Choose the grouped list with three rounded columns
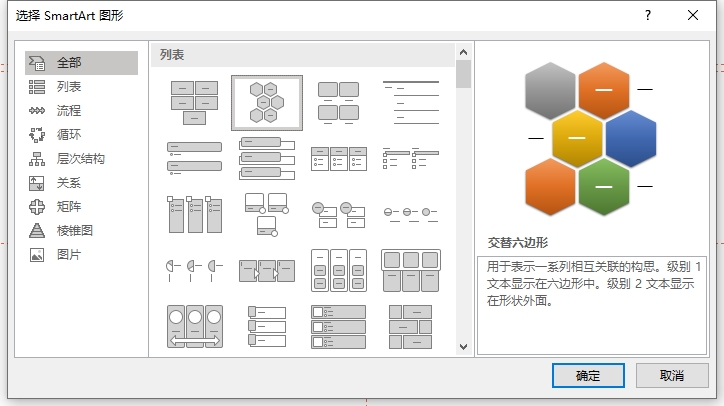Screen dimensions: 724x406 tap(338, 271)
